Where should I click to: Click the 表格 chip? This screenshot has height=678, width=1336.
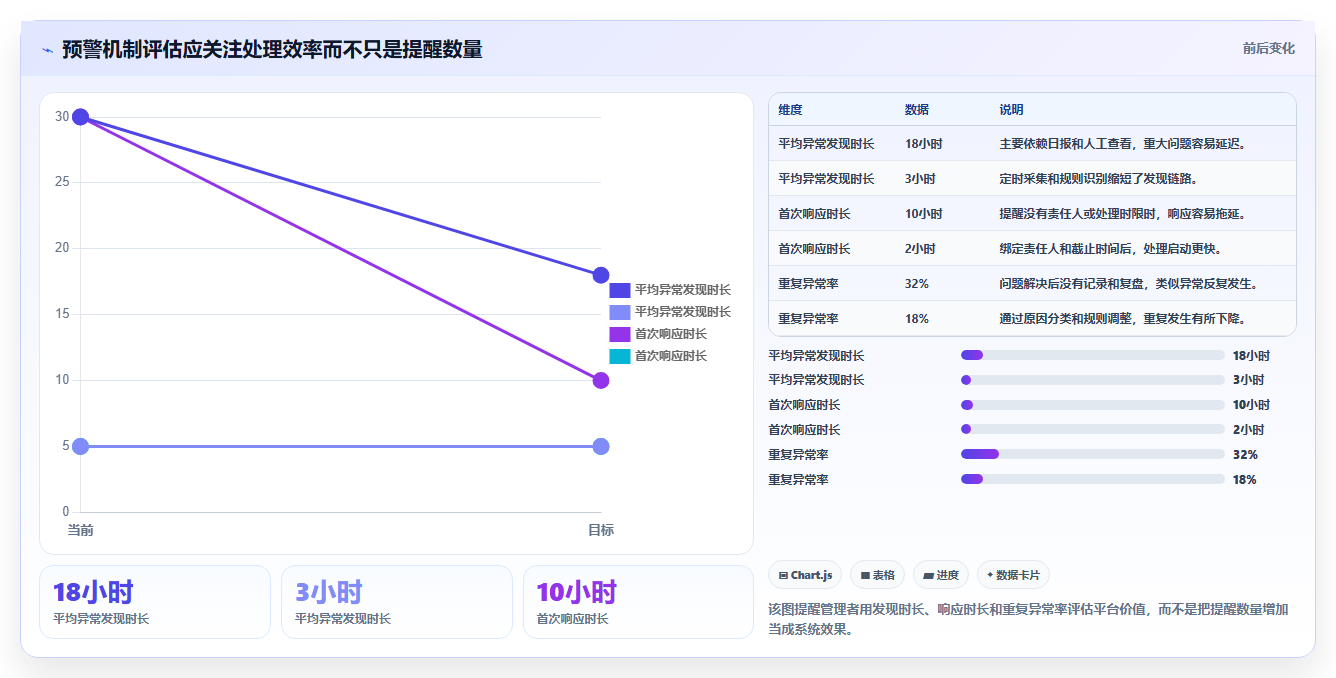[x=877, y=575]
